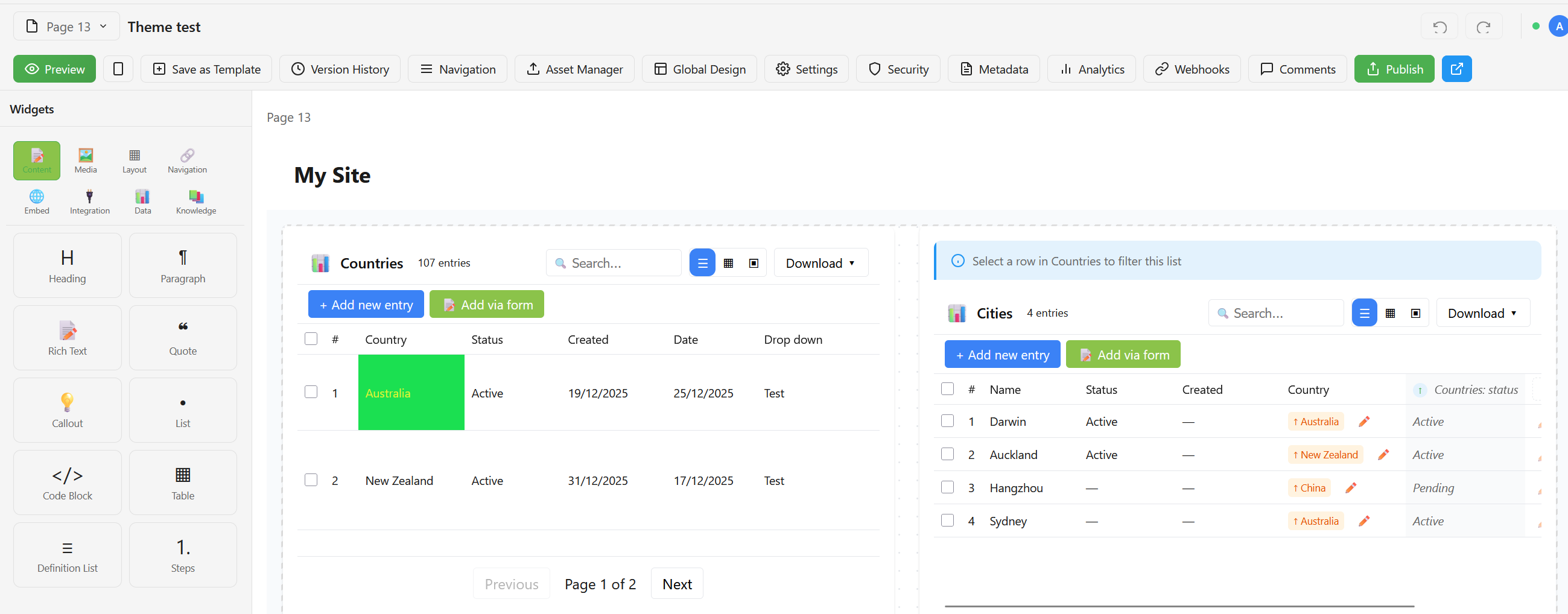Toggle select-all checkbox in Countries table
The height and width of the screenshot is (614, 1568).
[311, 338]
